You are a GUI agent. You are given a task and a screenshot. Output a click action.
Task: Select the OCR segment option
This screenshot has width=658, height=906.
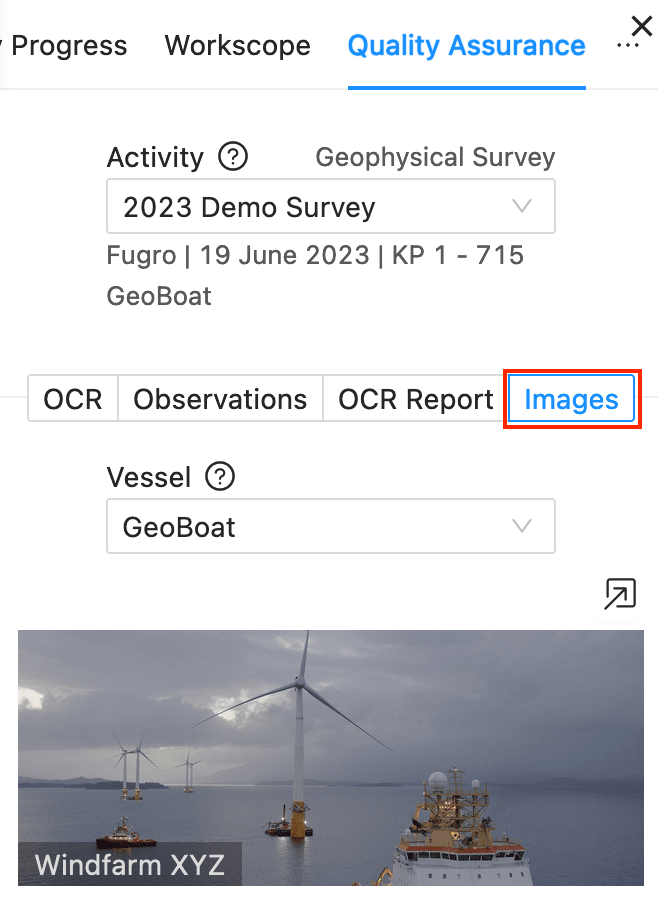coord(73,399)
